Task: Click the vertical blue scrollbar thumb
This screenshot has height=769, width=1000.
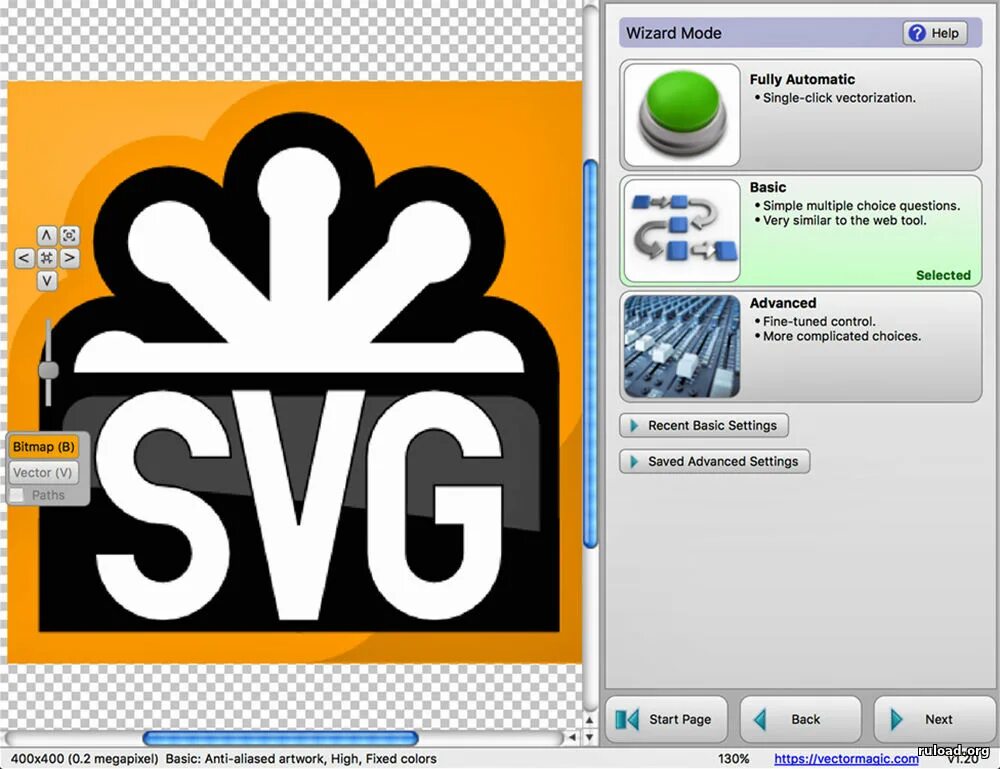Action: 591,354
